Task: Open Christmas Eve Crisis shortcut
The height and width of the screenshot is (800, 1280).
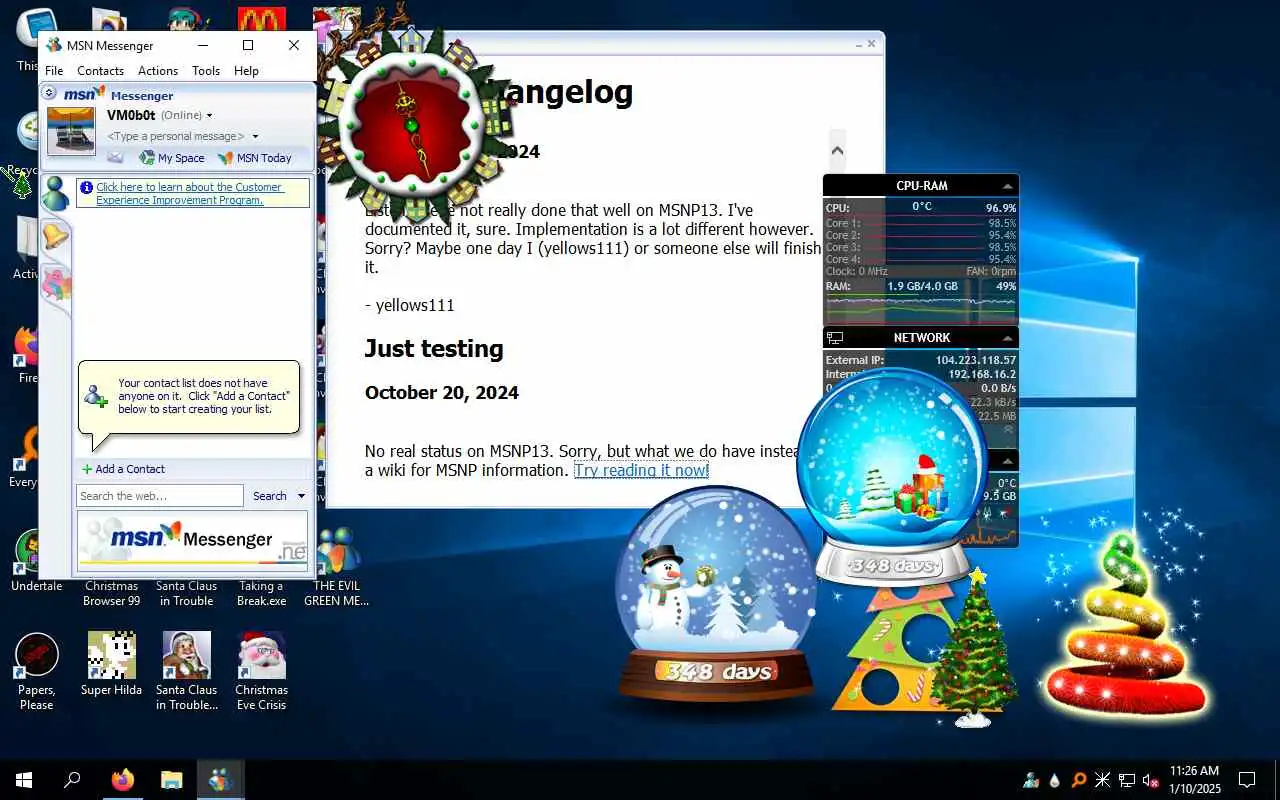Action: (261, 671)
